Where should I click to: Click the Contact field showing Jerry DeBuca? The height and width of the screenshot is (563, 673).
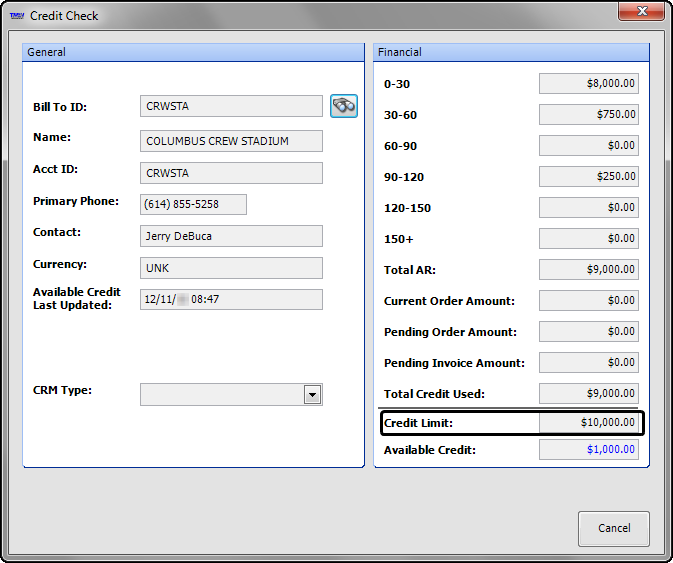[231, 236]
